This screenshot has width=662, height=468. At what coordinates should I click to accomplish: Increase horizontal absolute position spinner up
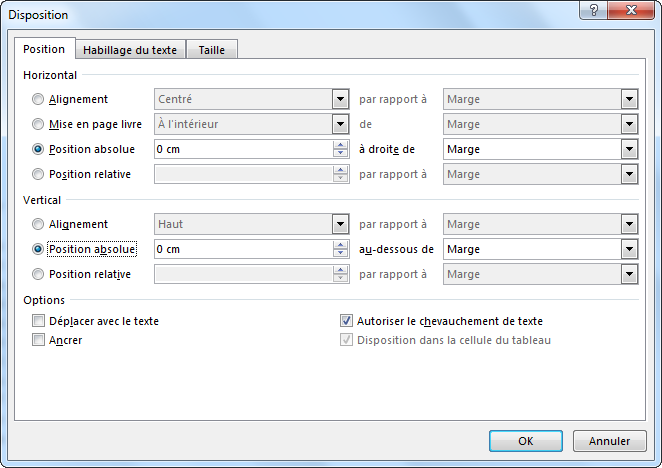tap(340, 144)
